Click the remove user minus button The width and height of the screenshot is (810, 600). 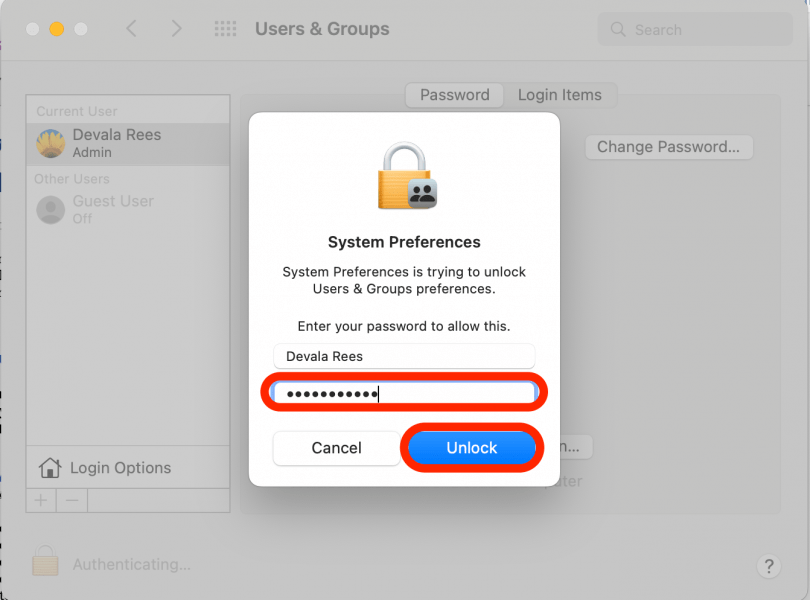click(x=71, y=500)
